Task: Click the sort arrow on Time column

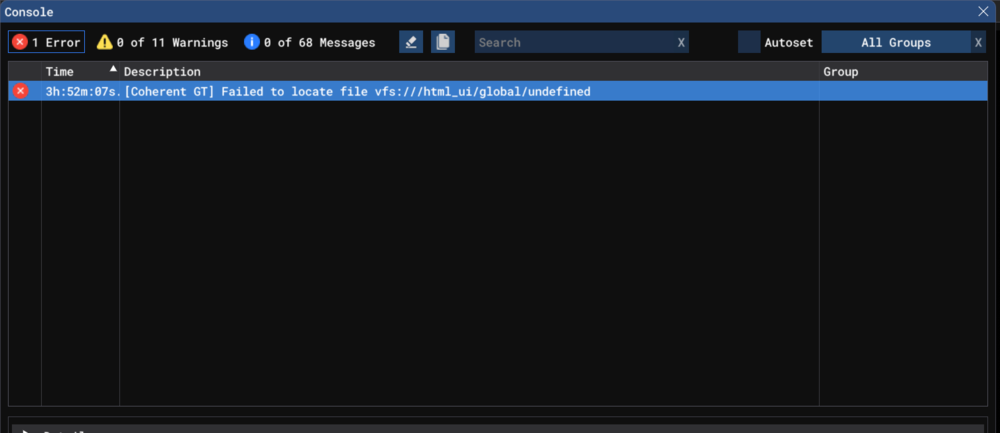Action: [113, 70]
